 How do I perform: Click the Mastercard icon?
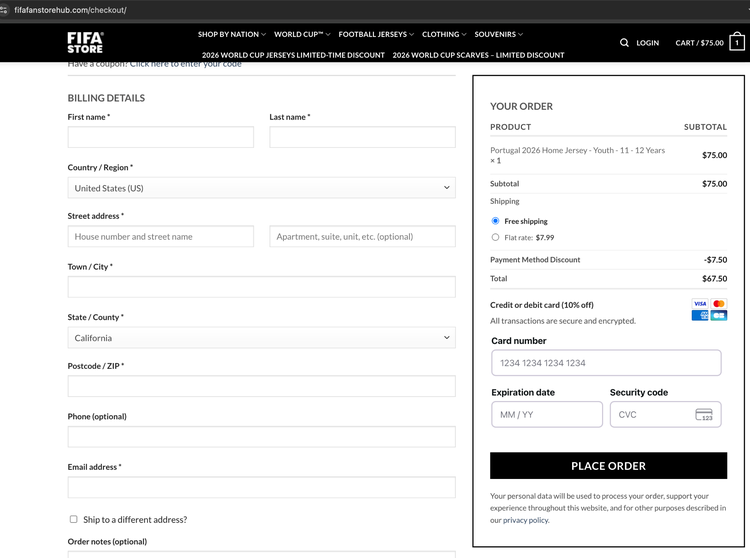pos(718,304)
